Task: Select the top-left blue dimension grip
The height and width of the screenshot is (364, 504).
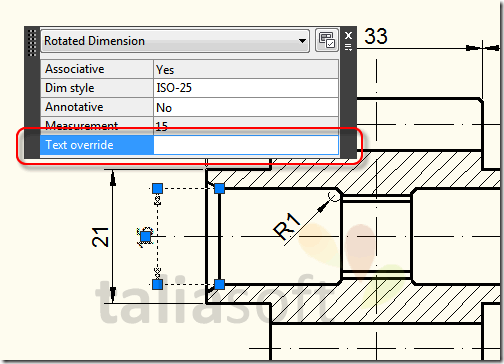Action: (157, 188)
